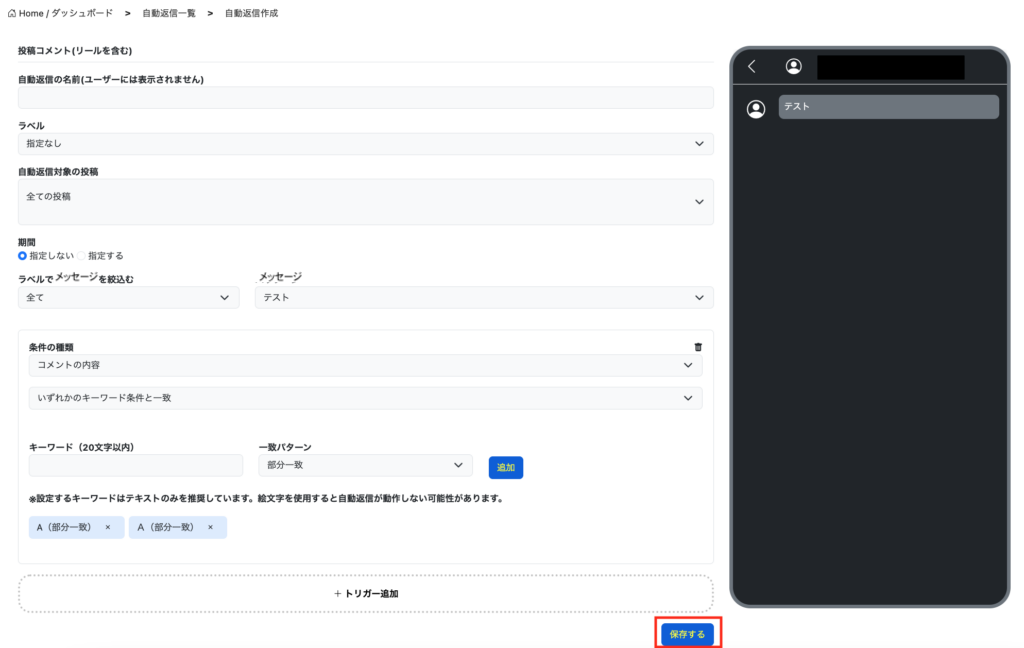The width and height of the screenshot is (1024, 648).
Task: Click the ＋トリガー追加 button
Action: coord(365,593)
